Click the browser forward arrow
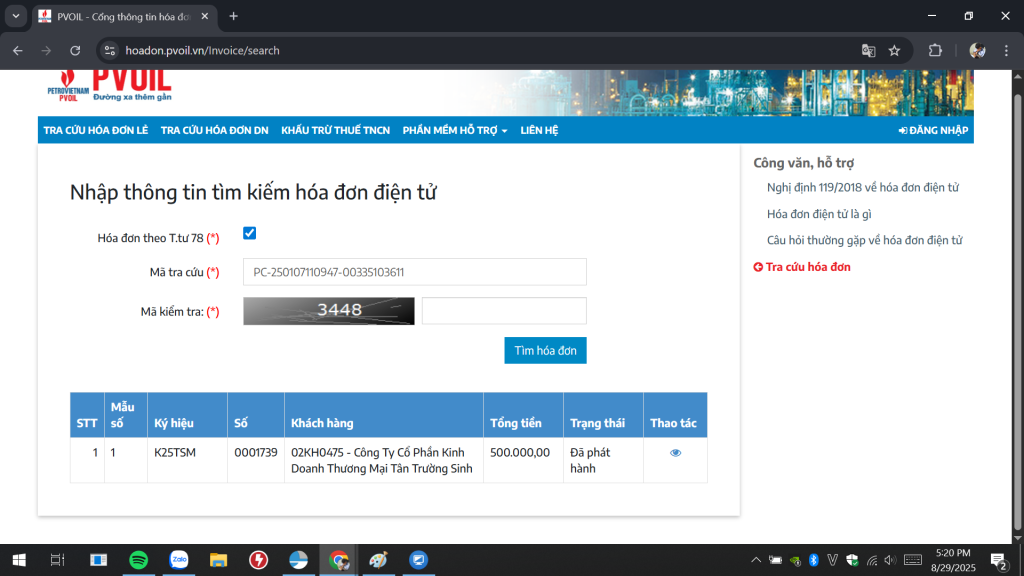This screenshot has height=576, width=1024. coord(46,50)
